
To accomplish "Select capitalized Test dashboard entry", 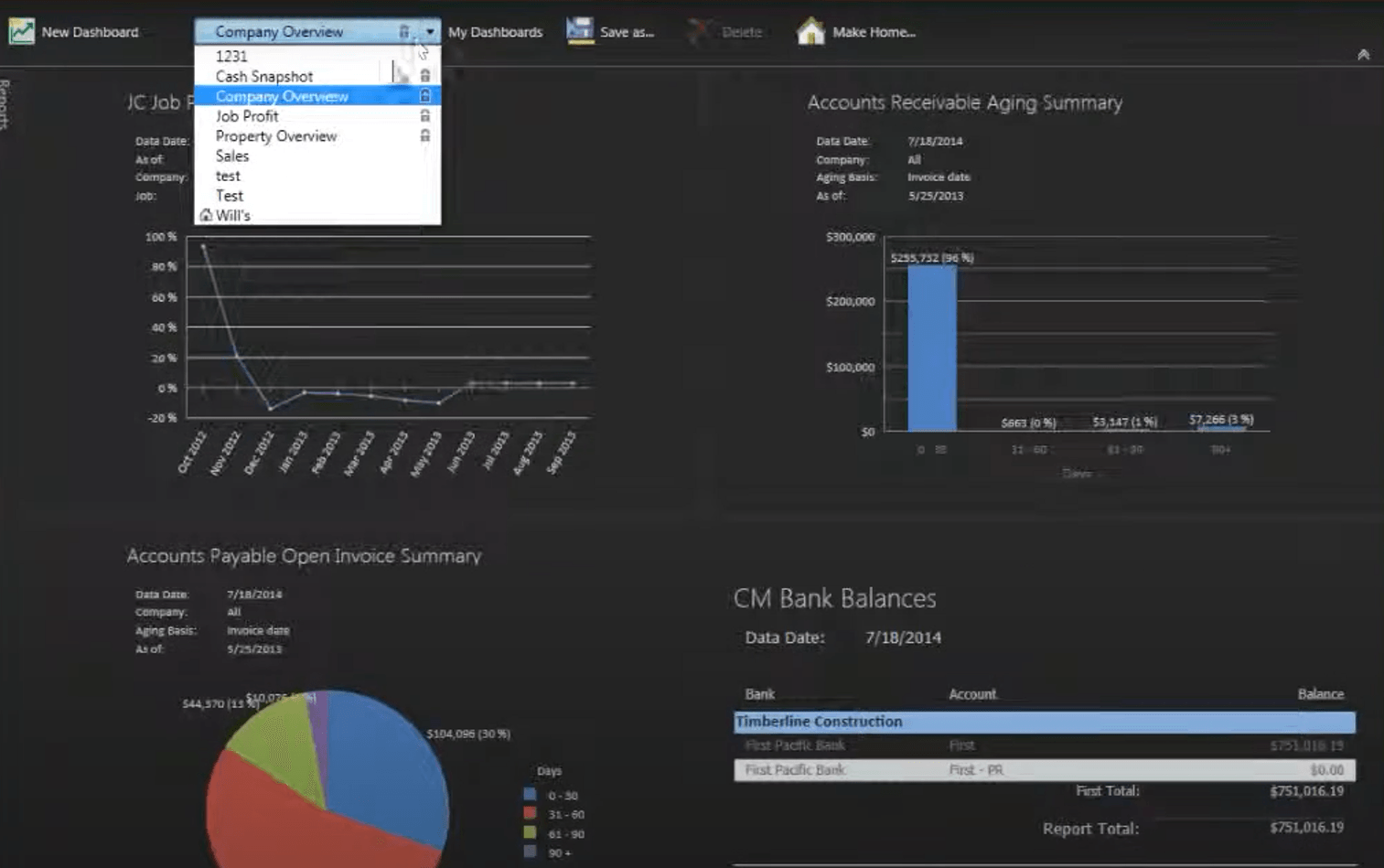I will click(317, 196).
